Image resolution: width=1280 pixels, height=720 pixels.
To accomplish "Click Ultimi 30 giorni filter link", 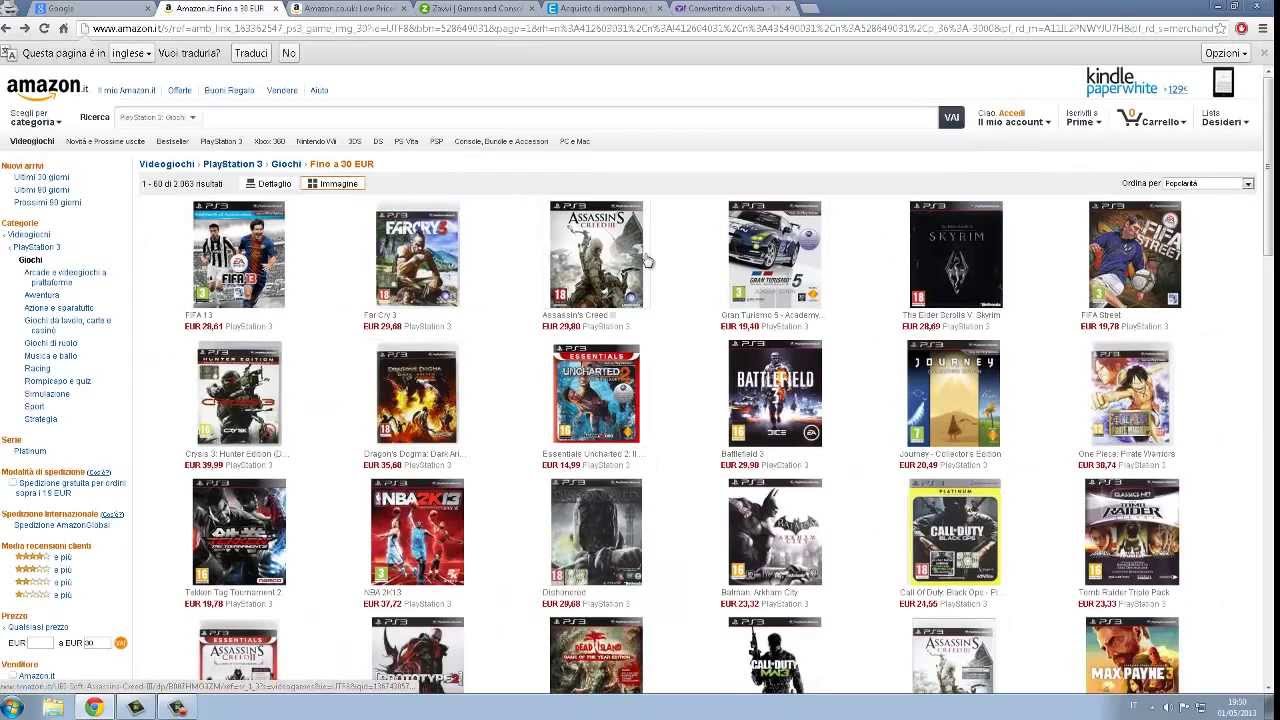I will (x=41, y=177).
